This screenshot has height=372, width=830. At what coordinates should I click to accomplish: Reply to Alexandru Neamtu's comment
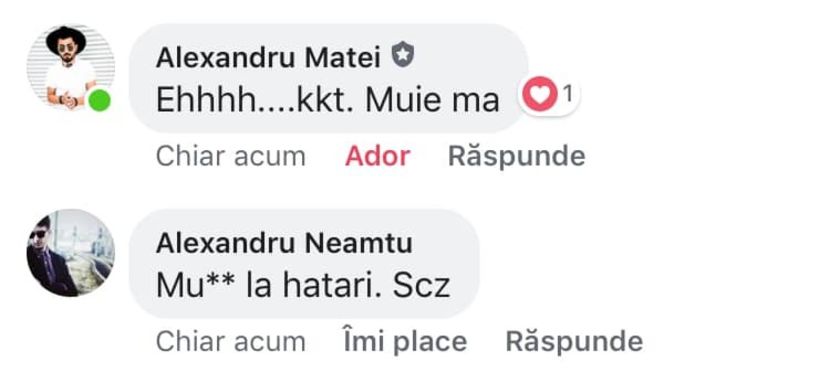point(574,341)
